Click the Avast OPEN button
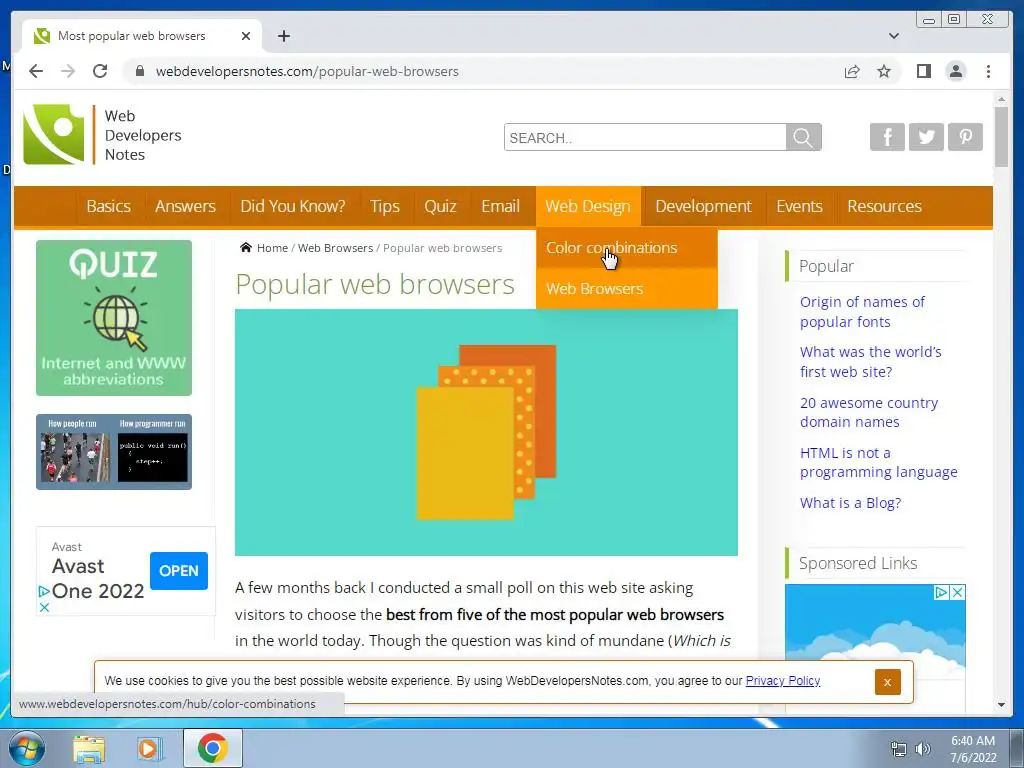 tap(179, 571)
